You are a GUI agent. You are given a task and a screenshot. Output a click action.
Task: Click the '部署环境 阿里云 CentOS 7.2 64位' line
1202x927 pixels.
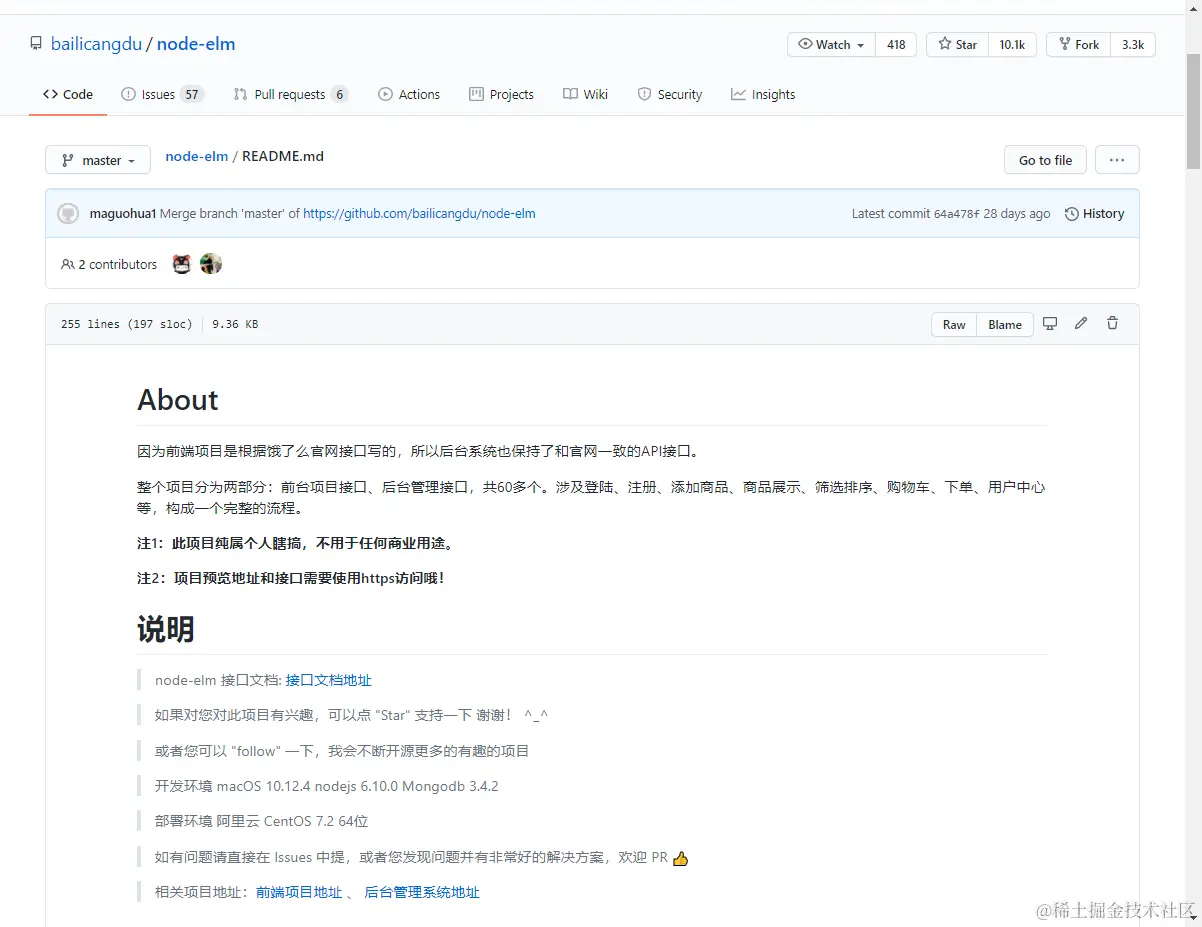tap(262, 821)
